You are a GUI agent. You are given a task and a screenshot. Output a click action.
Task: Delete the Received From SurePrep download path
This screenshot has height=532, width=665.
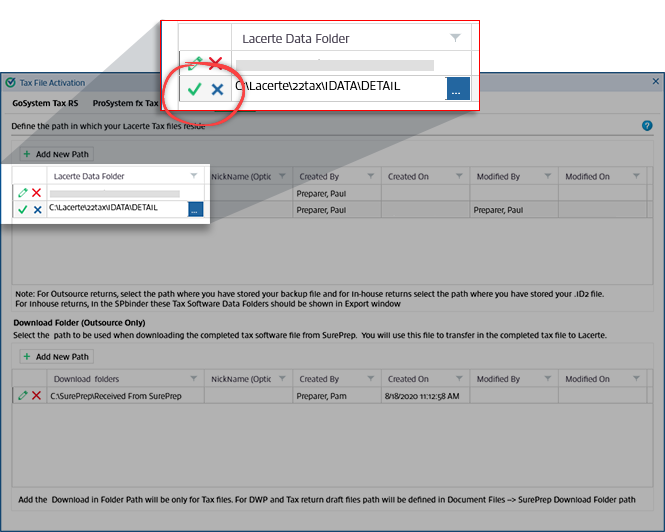36,395
